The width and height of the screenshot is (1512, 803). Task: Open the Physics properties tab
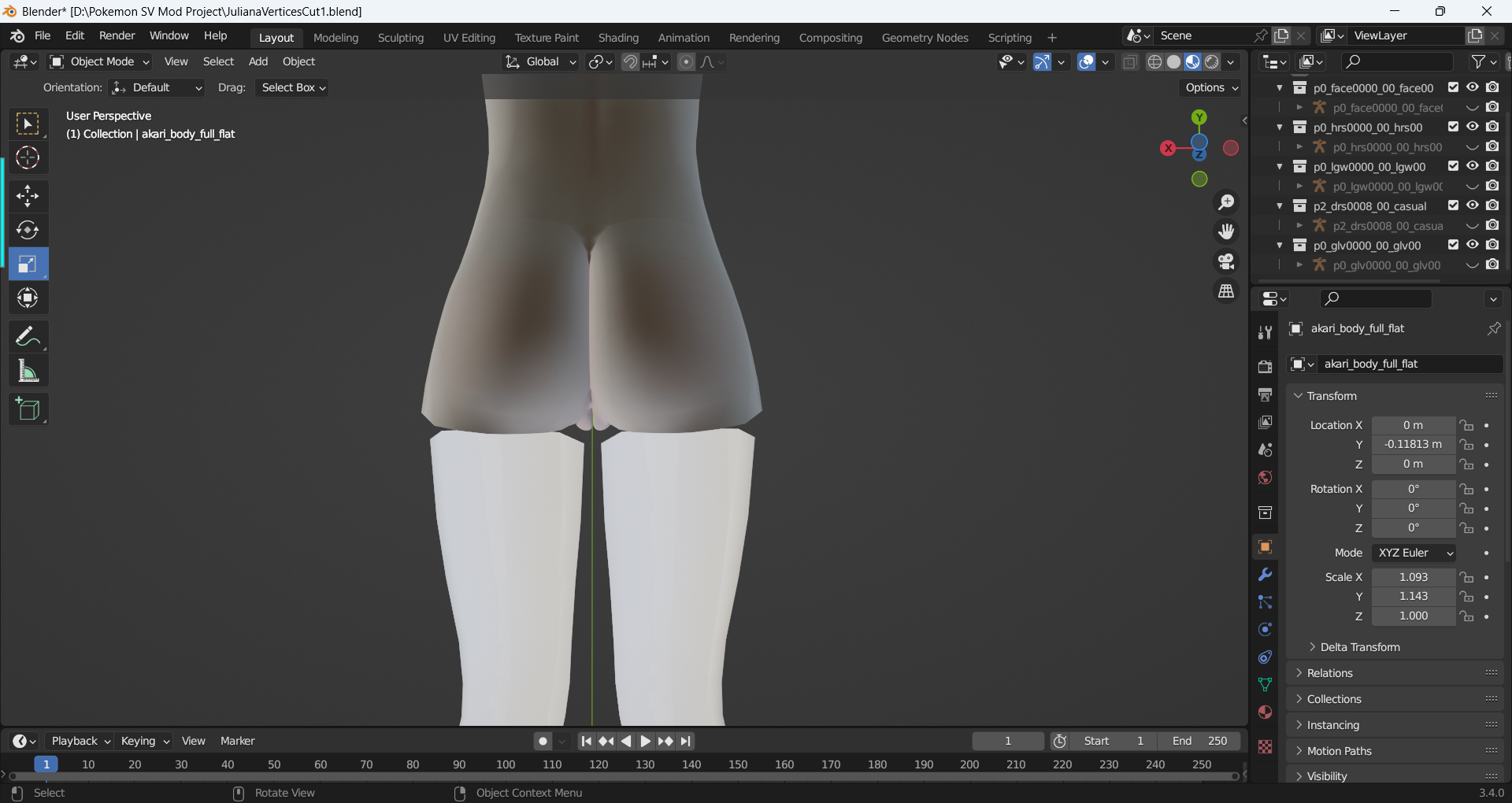pyautogui.click(x=1266, y=629)
